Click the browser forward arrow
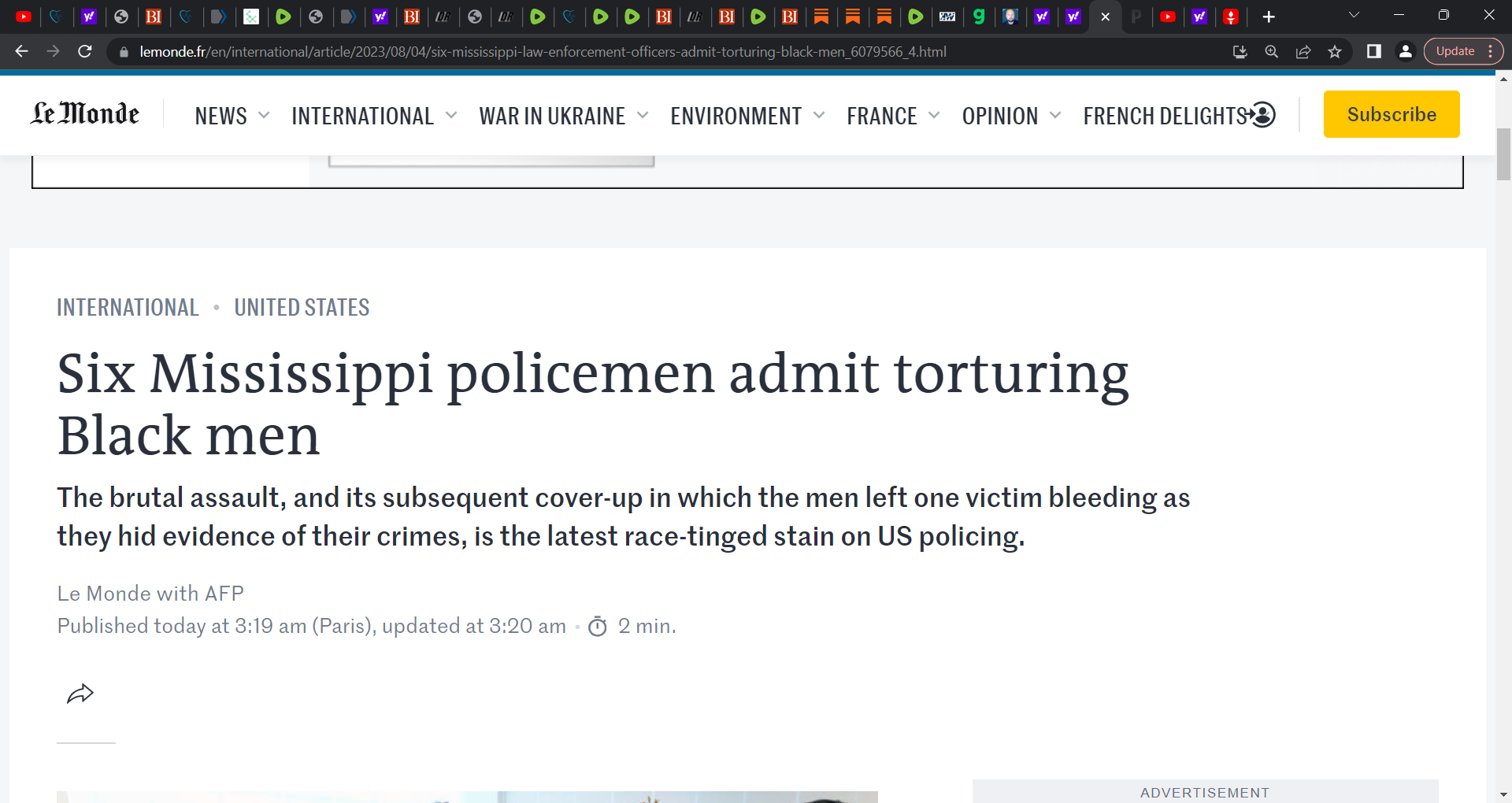Image resolution: width=1512 pixels, height=803 pixels. [x=53, y=51]
